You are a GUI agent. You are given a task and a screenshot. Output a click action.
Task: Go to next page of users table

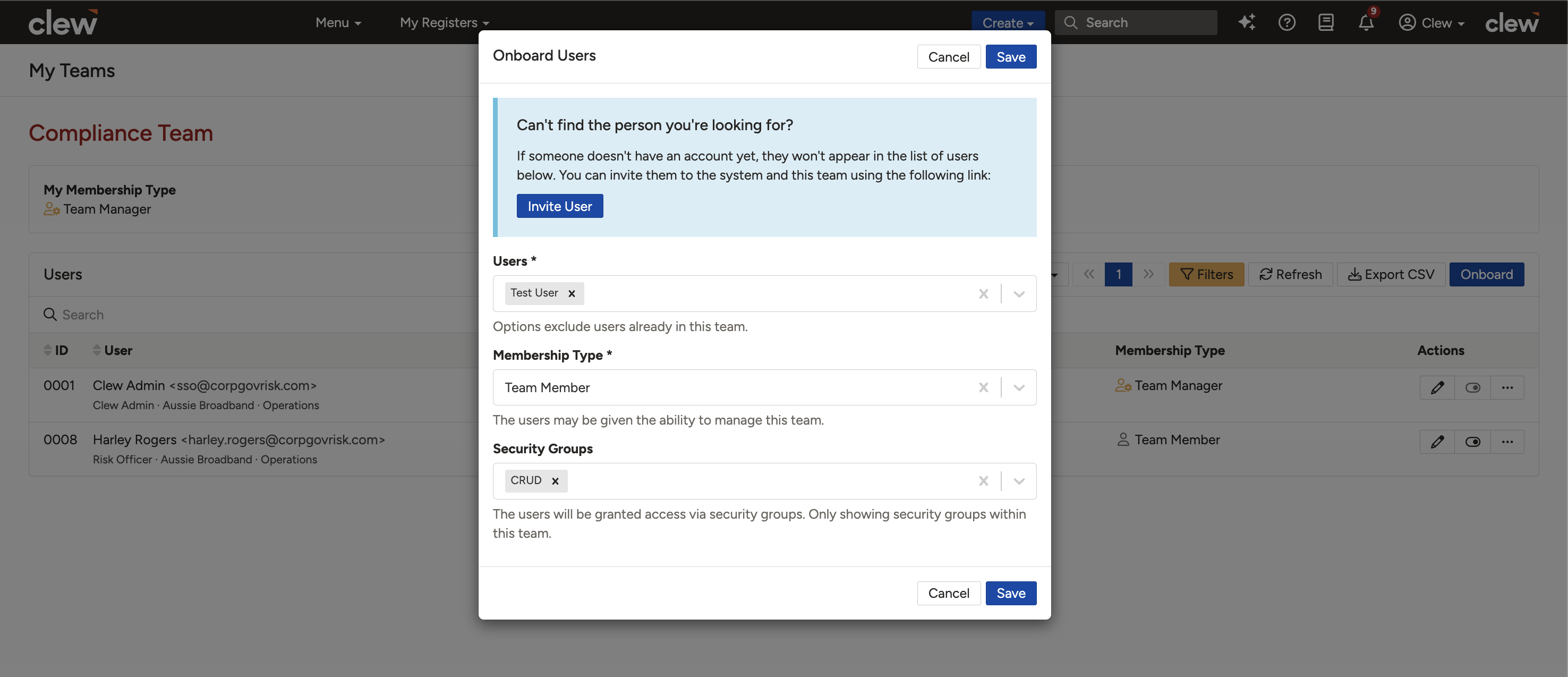[1148, 275]
